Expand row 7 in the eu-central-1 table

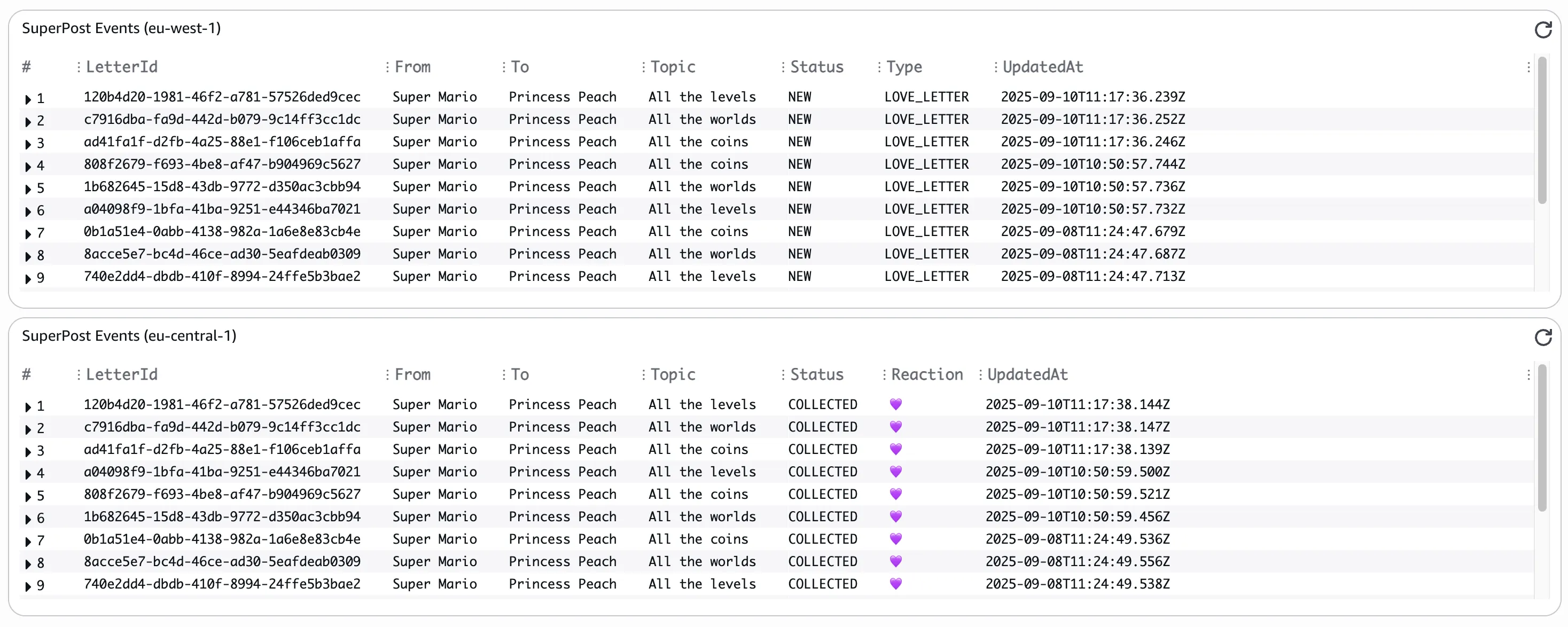click(28, 540)
